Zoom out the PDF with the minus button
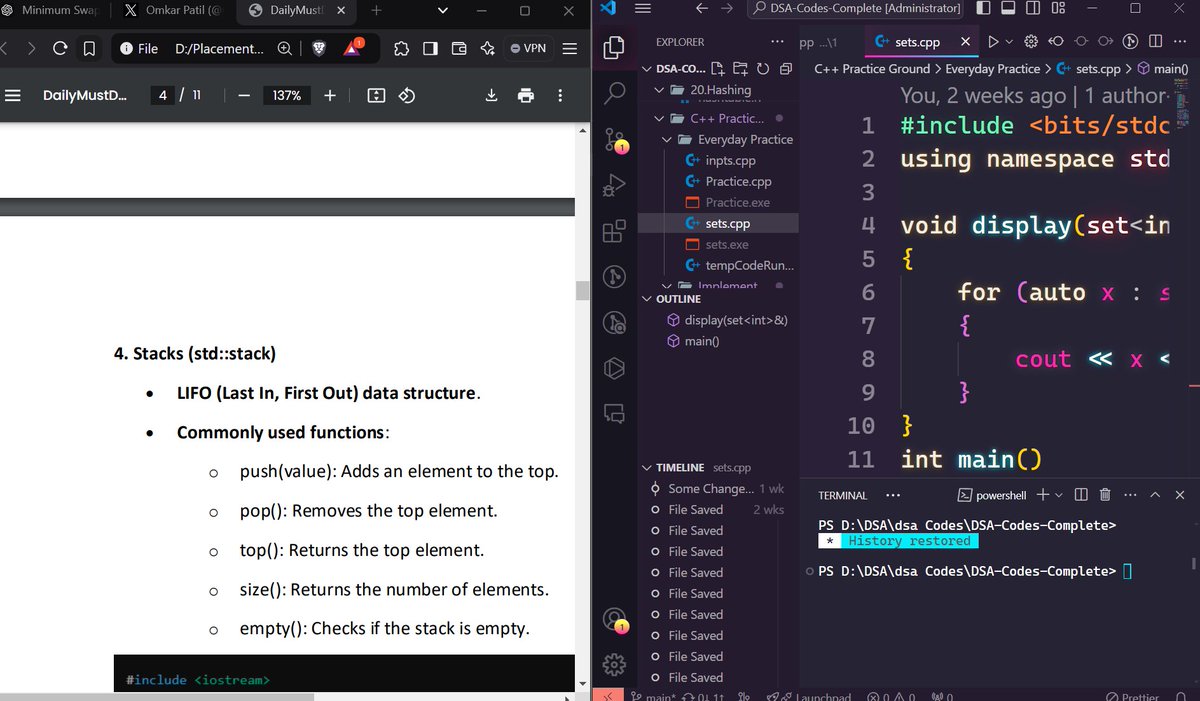Viewport: 1200px width, 701px height. tap(243, 95)
